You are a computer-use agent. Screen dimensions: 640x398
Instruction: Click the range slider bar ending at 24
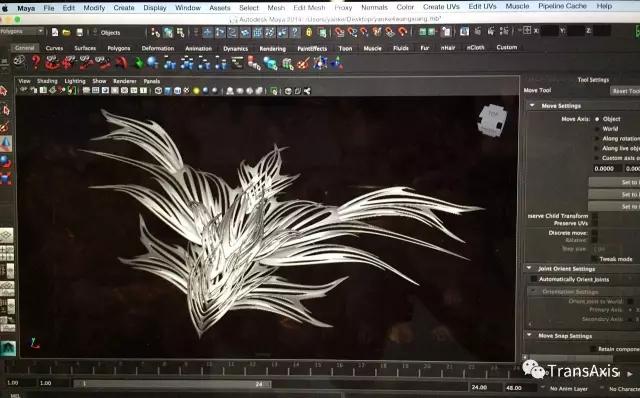[172, 384]
